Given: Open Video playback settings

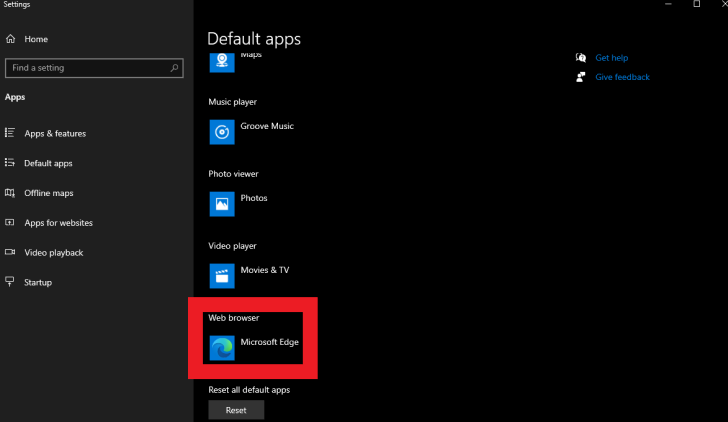Looking at the screenshot, I should pyautogui.click(x=54, y=253).
